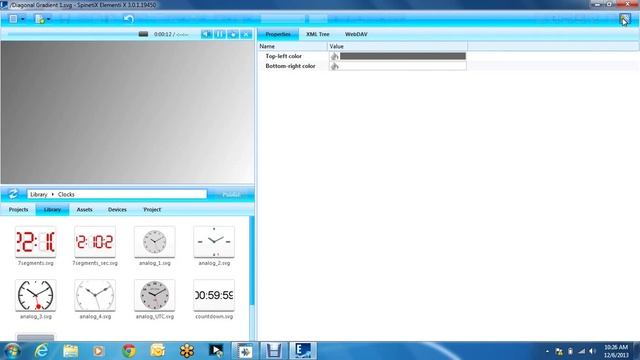
Task: Select the analog_3.svg clock thumbnail
Action: coord(36,295)
